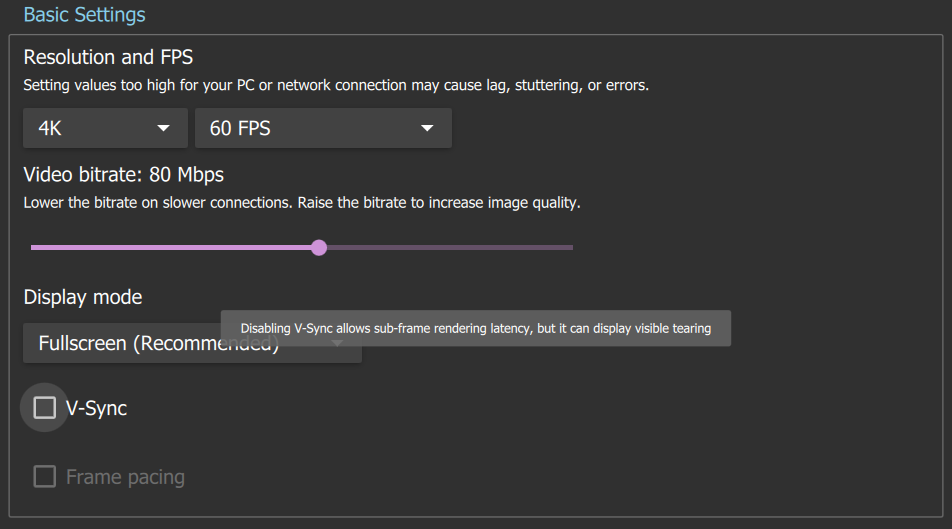Click the V-Sync label text
952x529 pixels.
pos(96,408)
